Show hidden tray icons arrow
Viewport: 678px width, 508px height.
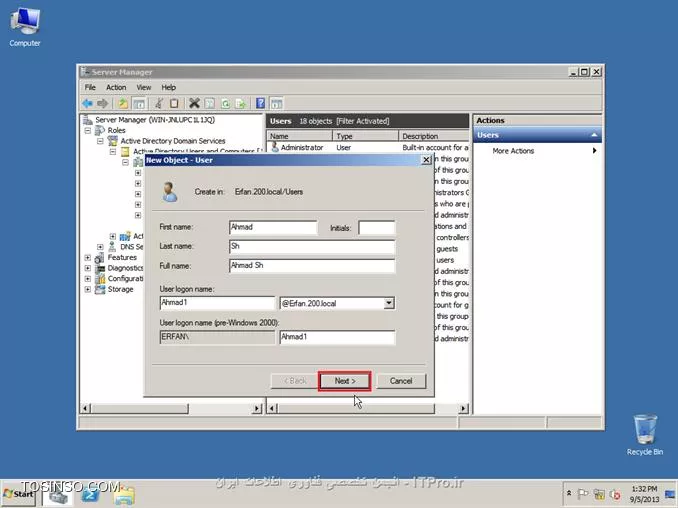click(569, 493)
